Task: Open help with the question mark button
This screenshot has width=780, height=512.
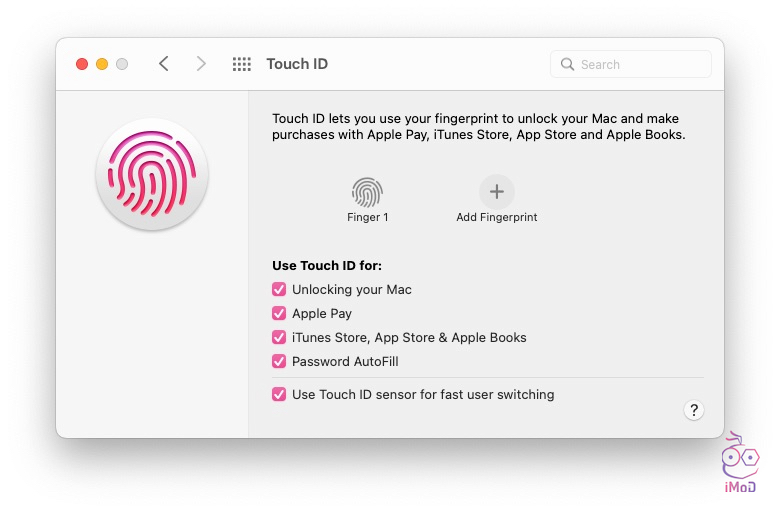Action: (694, 410)
